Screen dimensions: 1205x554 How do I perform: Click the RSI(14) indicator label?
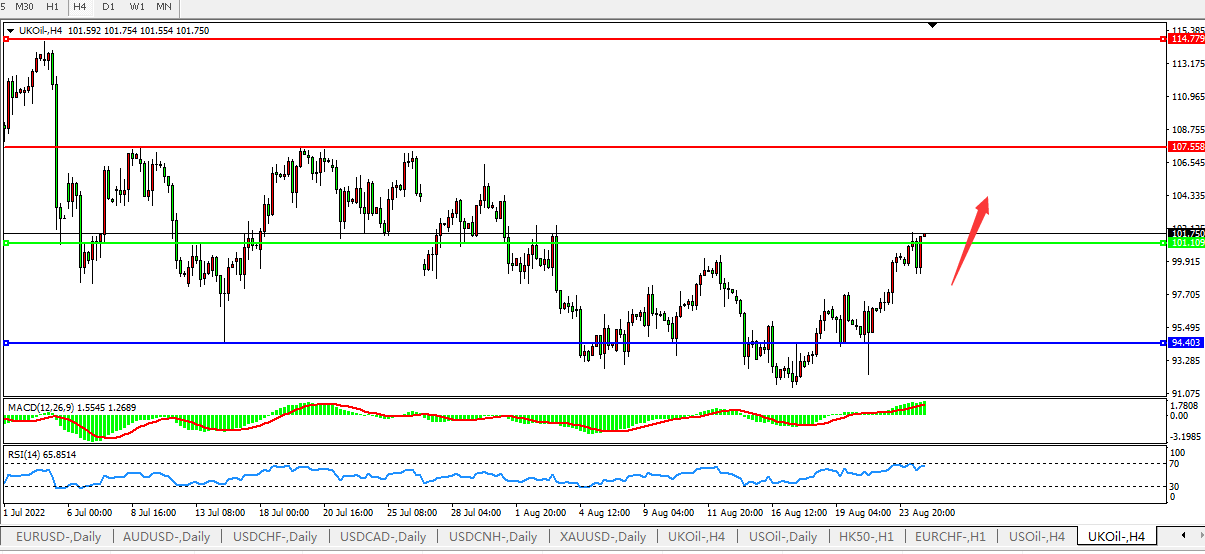[x=26, y=454]
